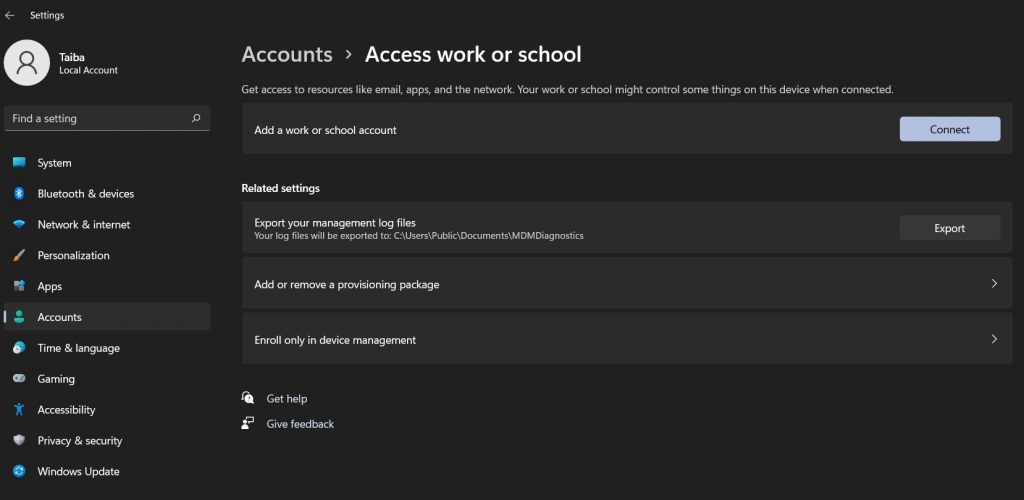Open Personalization brush icon
Viewport: 1024px width, 500px height.
click(x=19, y=256)
